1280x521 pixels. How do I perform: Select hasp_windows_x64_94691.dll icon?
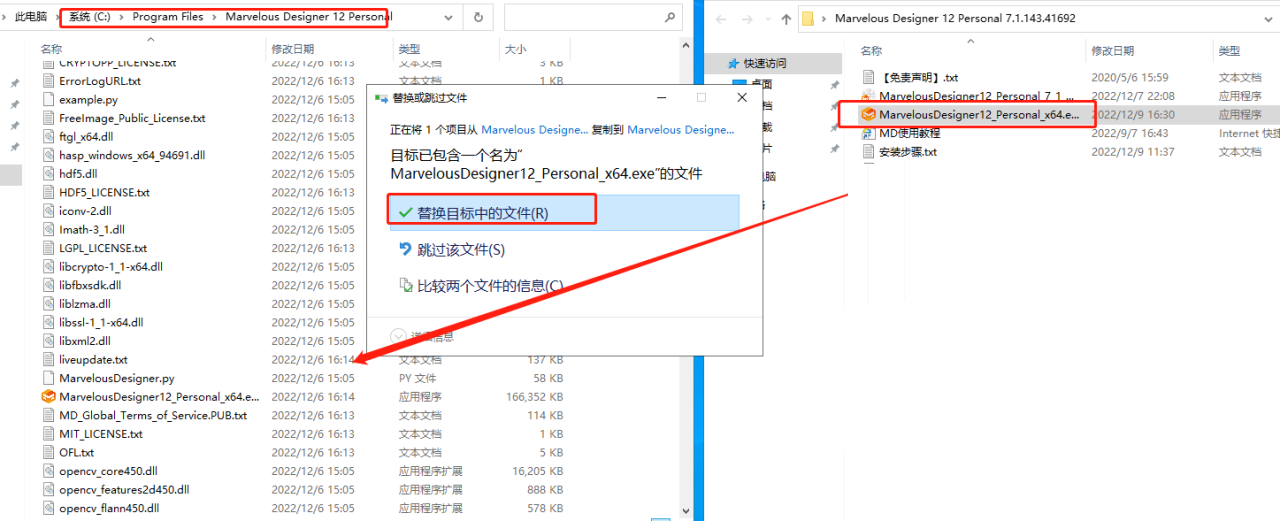click(x=49, y=155)
